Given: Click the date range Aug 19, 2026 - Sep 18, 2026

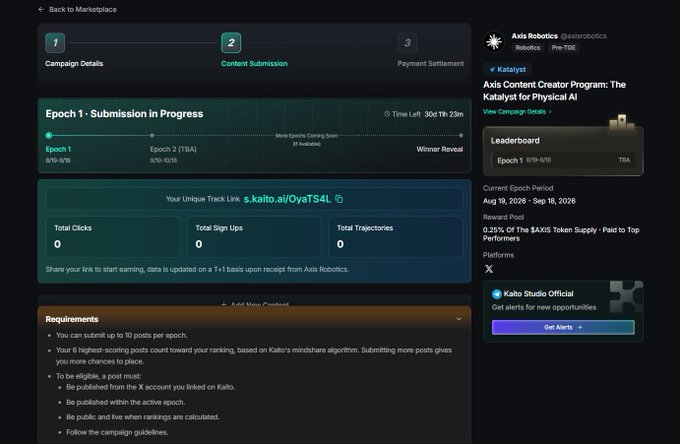Looking at the screenshot, I should (x=529, y=201).
